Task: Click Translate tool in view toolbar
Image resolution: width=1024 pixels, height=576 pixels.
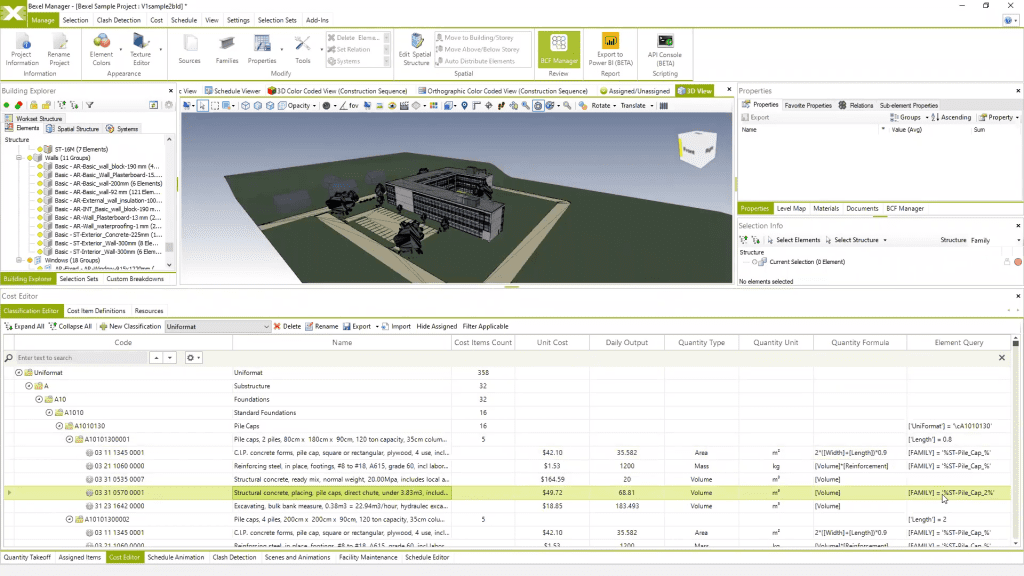Action: pos(633,106)
